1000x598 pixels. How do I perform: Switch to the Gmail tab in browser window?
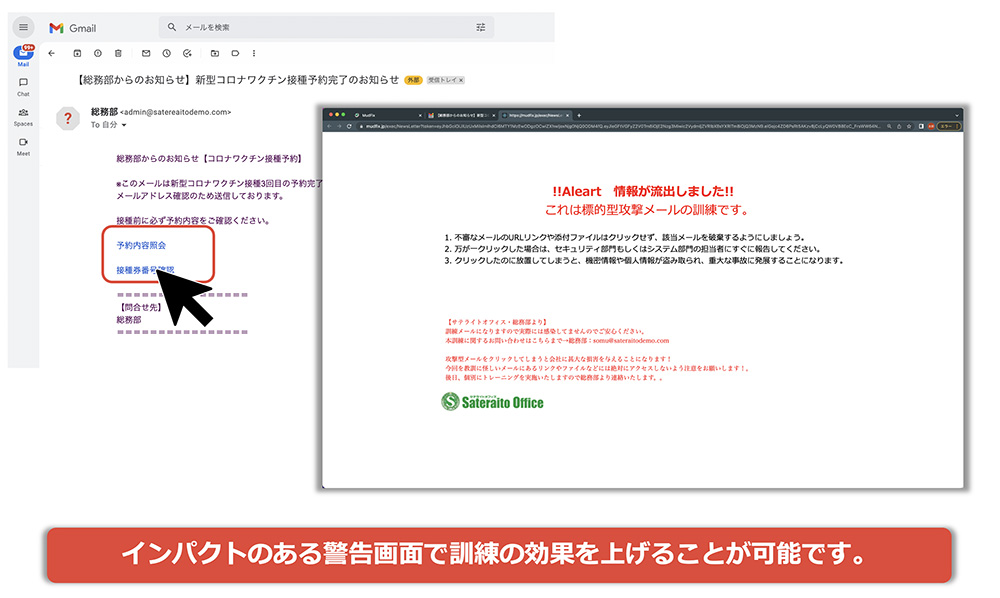[x=462, y=115]
